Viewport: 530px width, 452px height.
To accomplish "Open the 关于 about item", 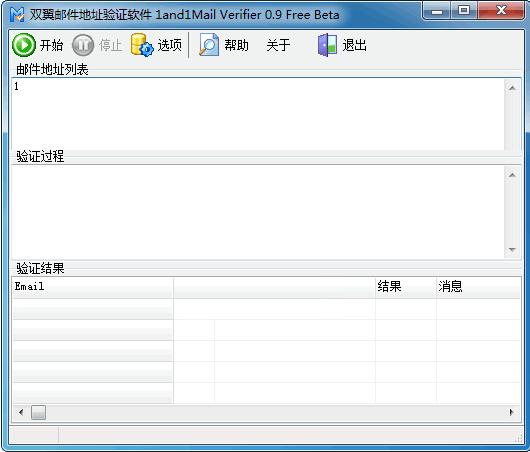I will 278,45.
